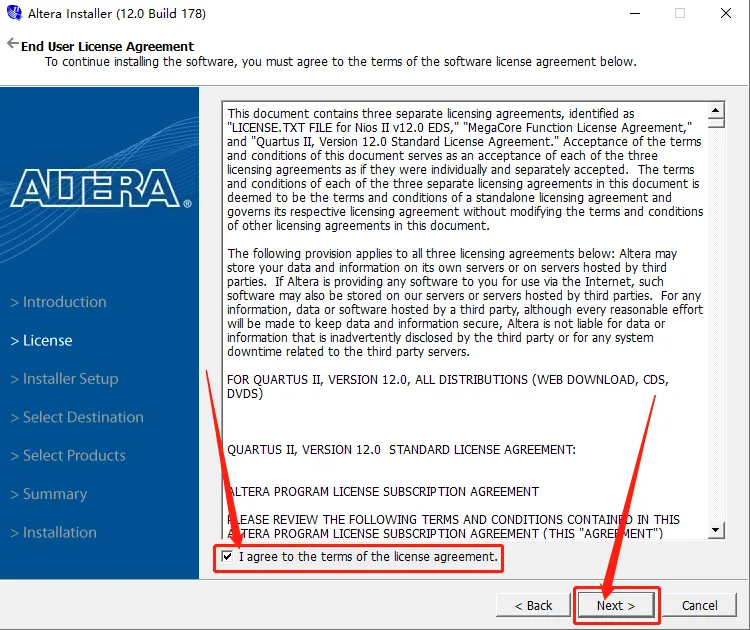Minimize the Altera Installer window
The image size is (750, 630).
[x=635, y=13]
